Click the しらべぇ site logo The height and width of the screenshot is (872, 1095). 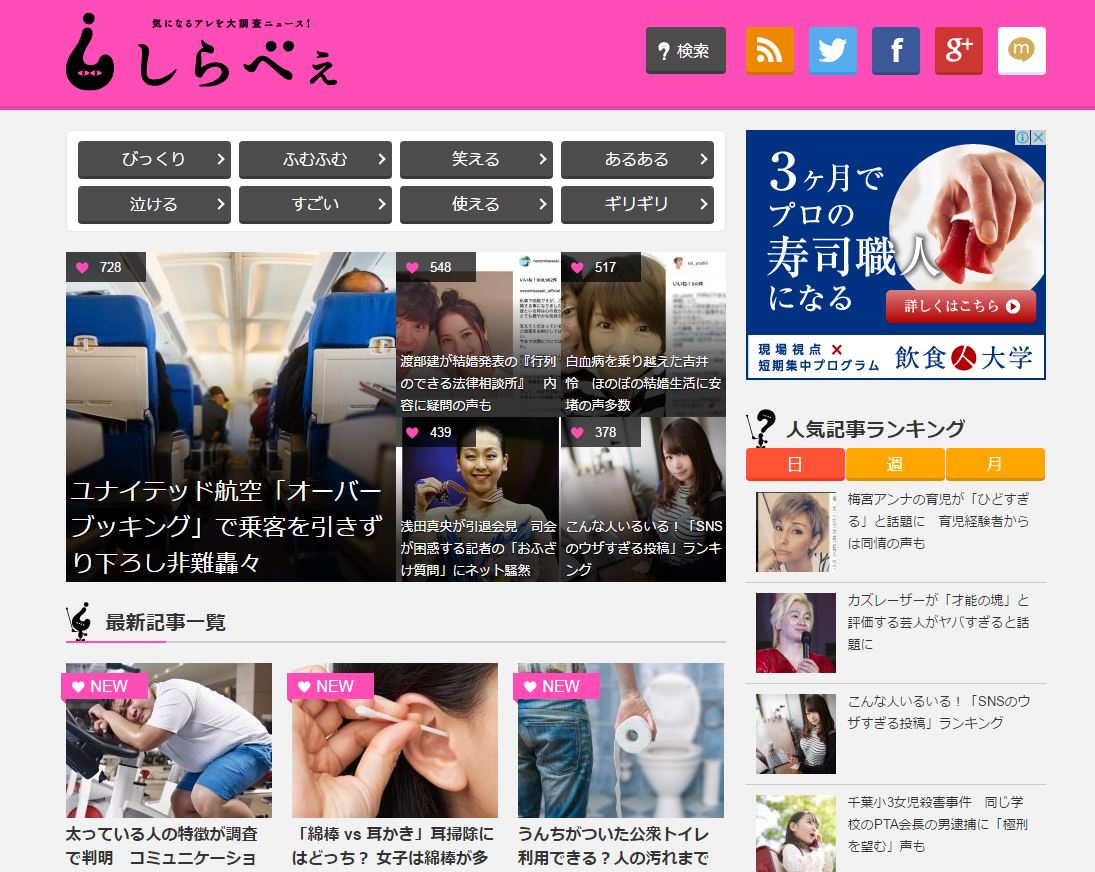click(202, 52)
